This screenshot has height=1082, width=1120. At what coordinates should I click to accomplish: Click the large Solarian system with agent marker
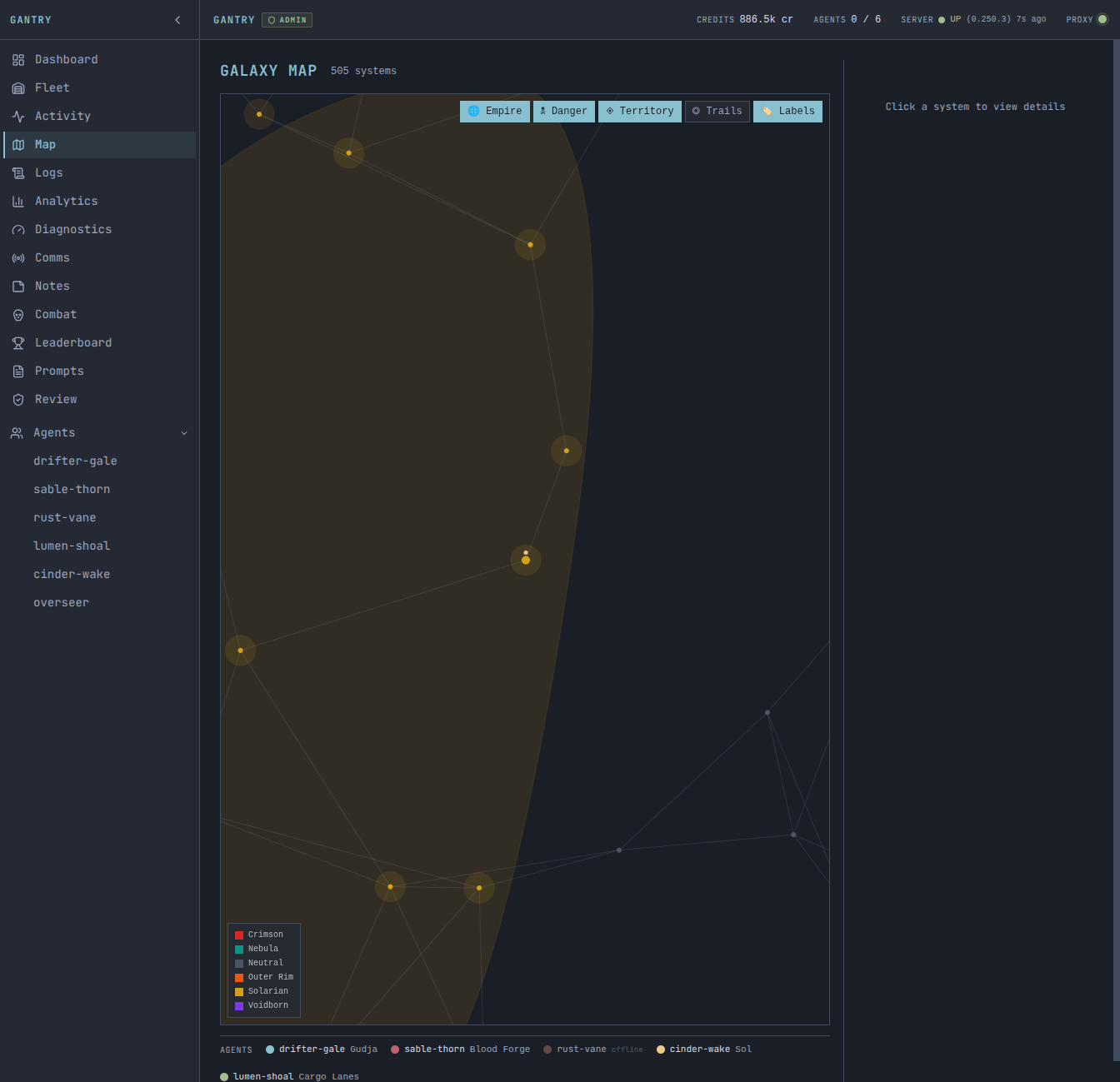pyautogui.click(x=526, y=560)
